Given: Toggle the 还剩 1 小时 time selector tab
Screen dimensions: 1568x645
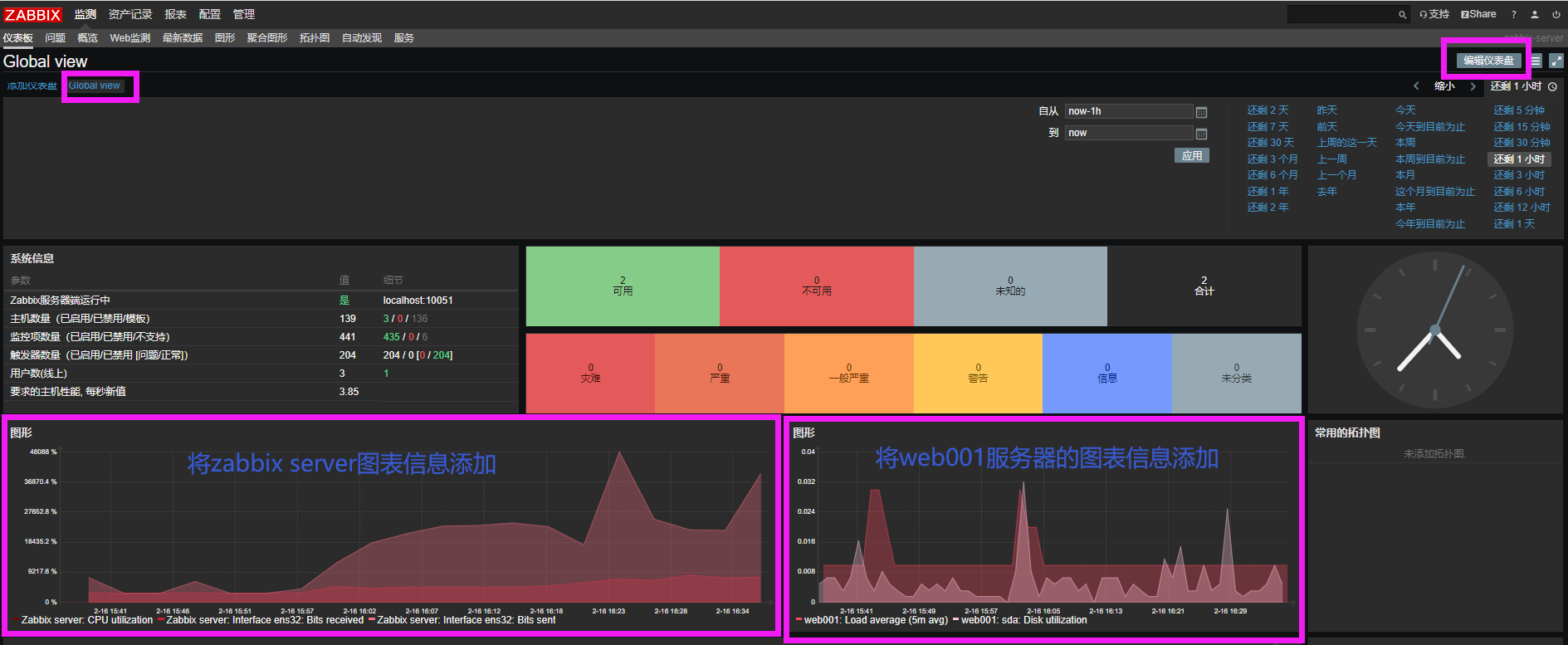Looking at the screenshot, I should (1523, 86).
